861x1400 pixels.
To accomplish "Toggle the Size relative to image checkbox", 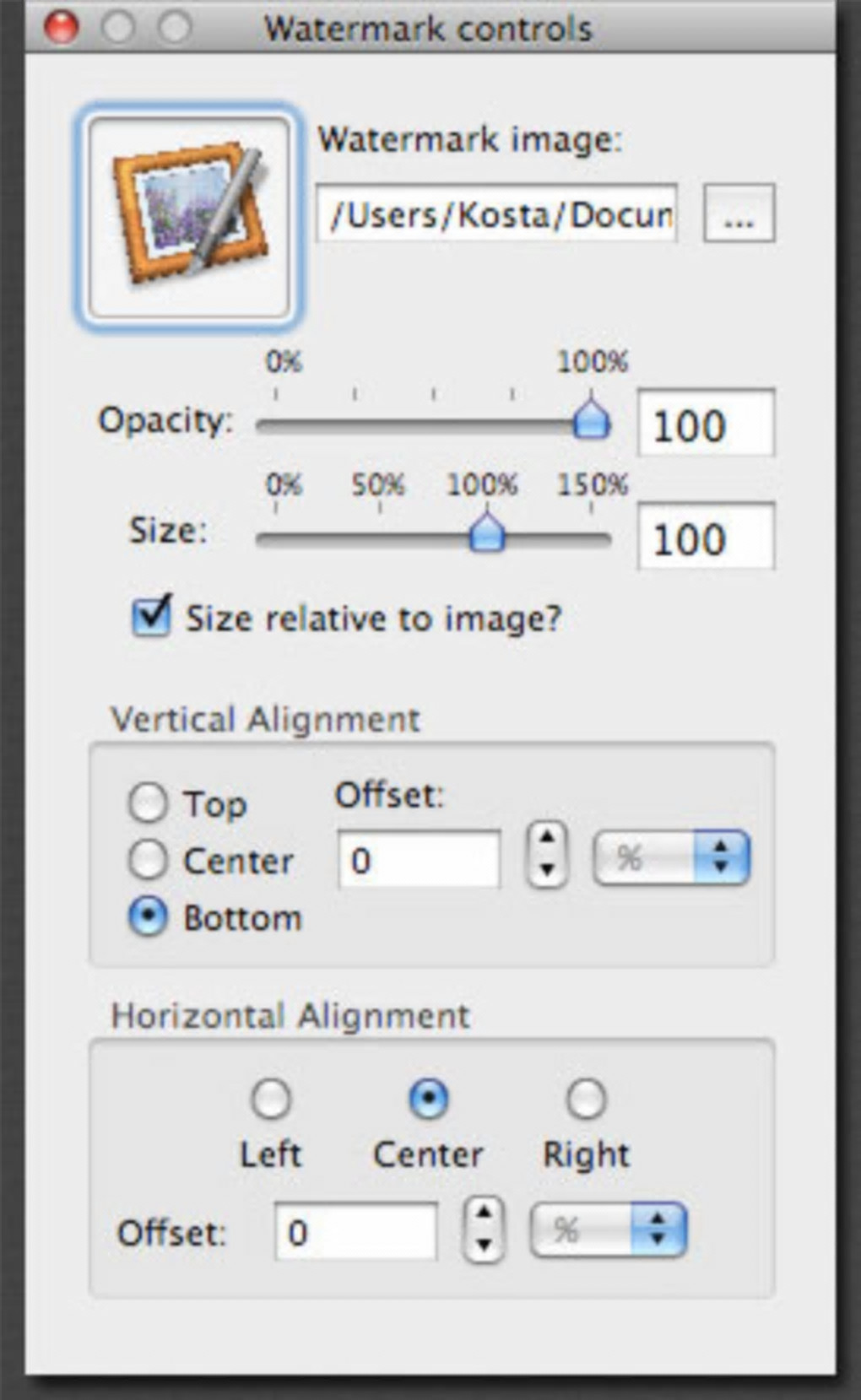I will click(x=152, y=616).
